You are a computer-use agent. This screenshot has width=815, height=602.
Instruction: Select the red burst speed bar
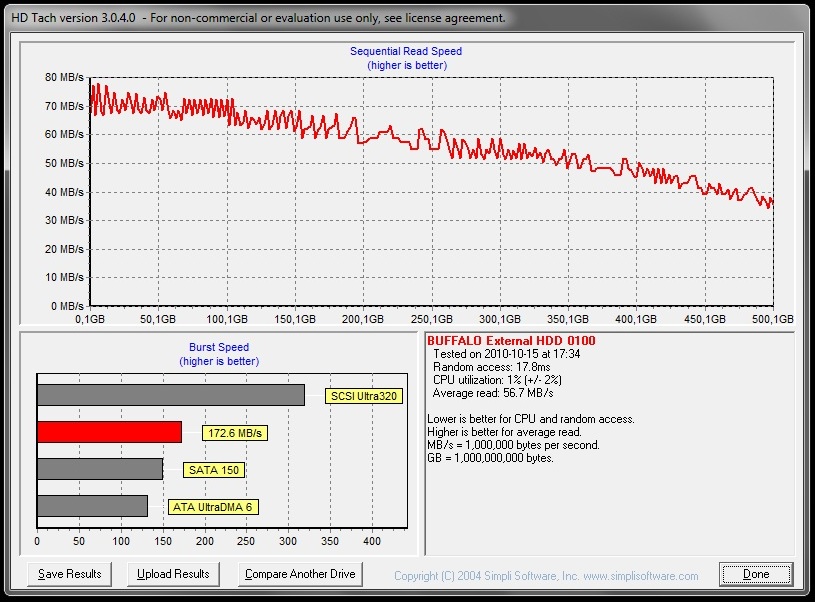pos(109,432)
